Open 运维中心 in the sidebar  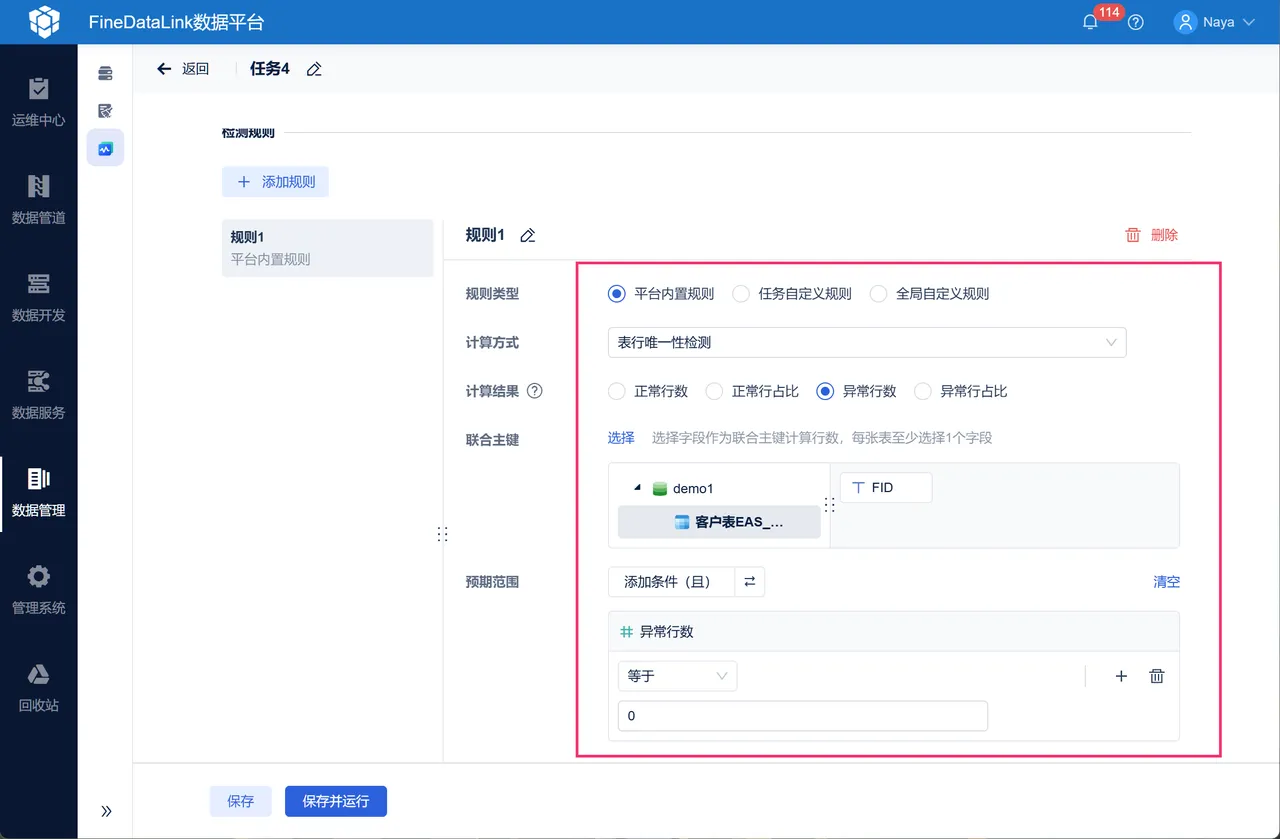click(38, 102)
